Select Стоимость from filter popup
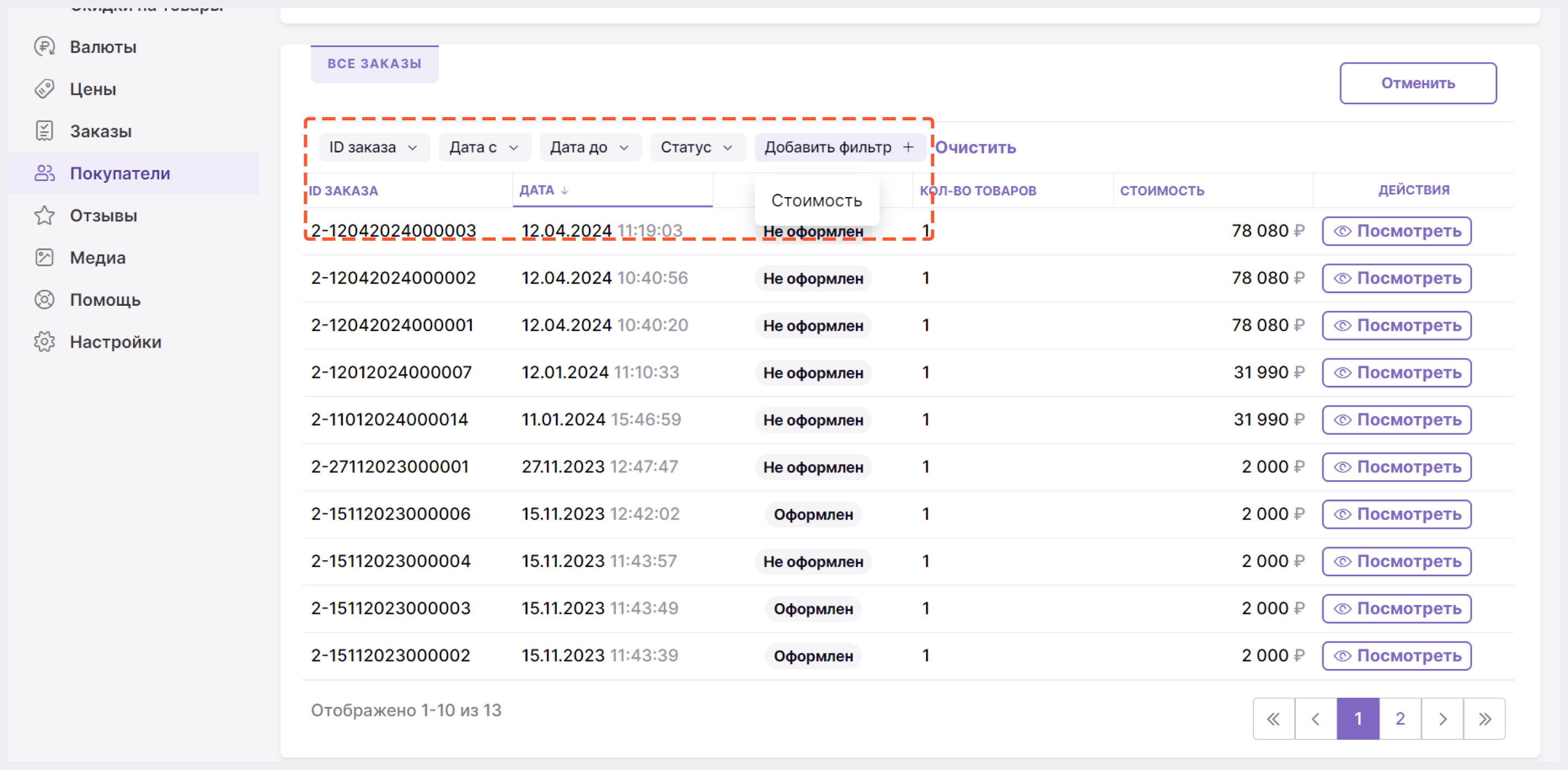The width and height of the screenshot is (1568, 770). pyautogui.click(x=817, y=200)
